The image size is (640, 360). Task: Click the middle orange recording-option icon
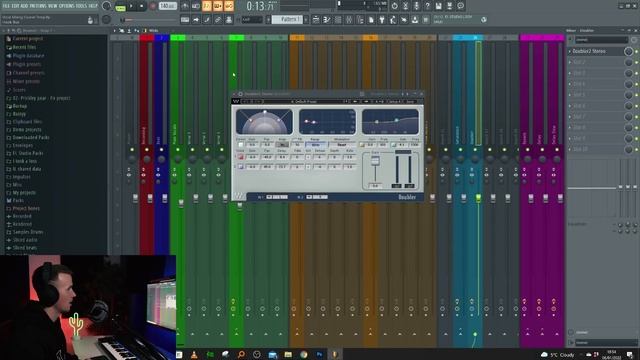pyautogui.click(x=218, y=6)
